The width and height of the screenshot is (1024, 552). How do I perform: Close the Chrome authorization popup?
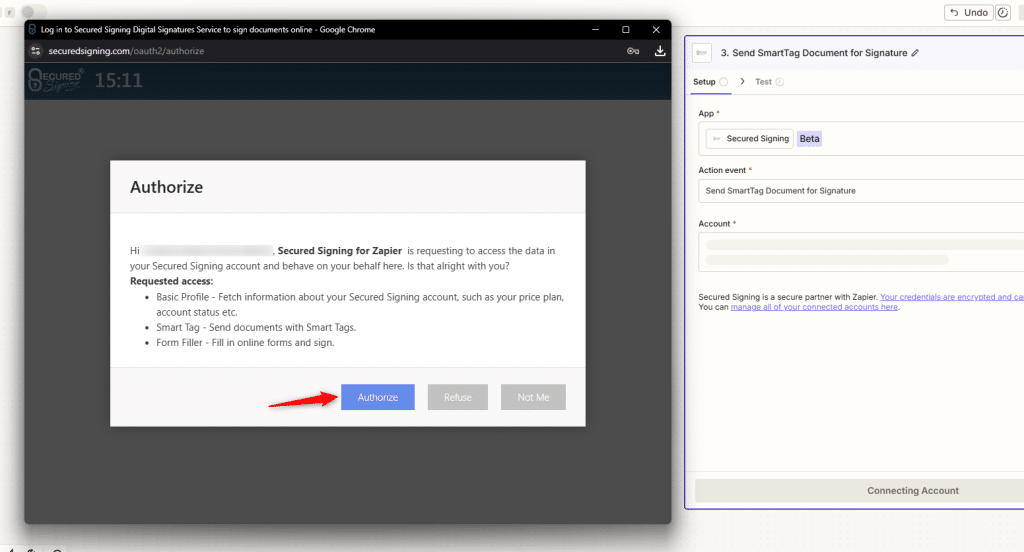(x=656, y=29)
